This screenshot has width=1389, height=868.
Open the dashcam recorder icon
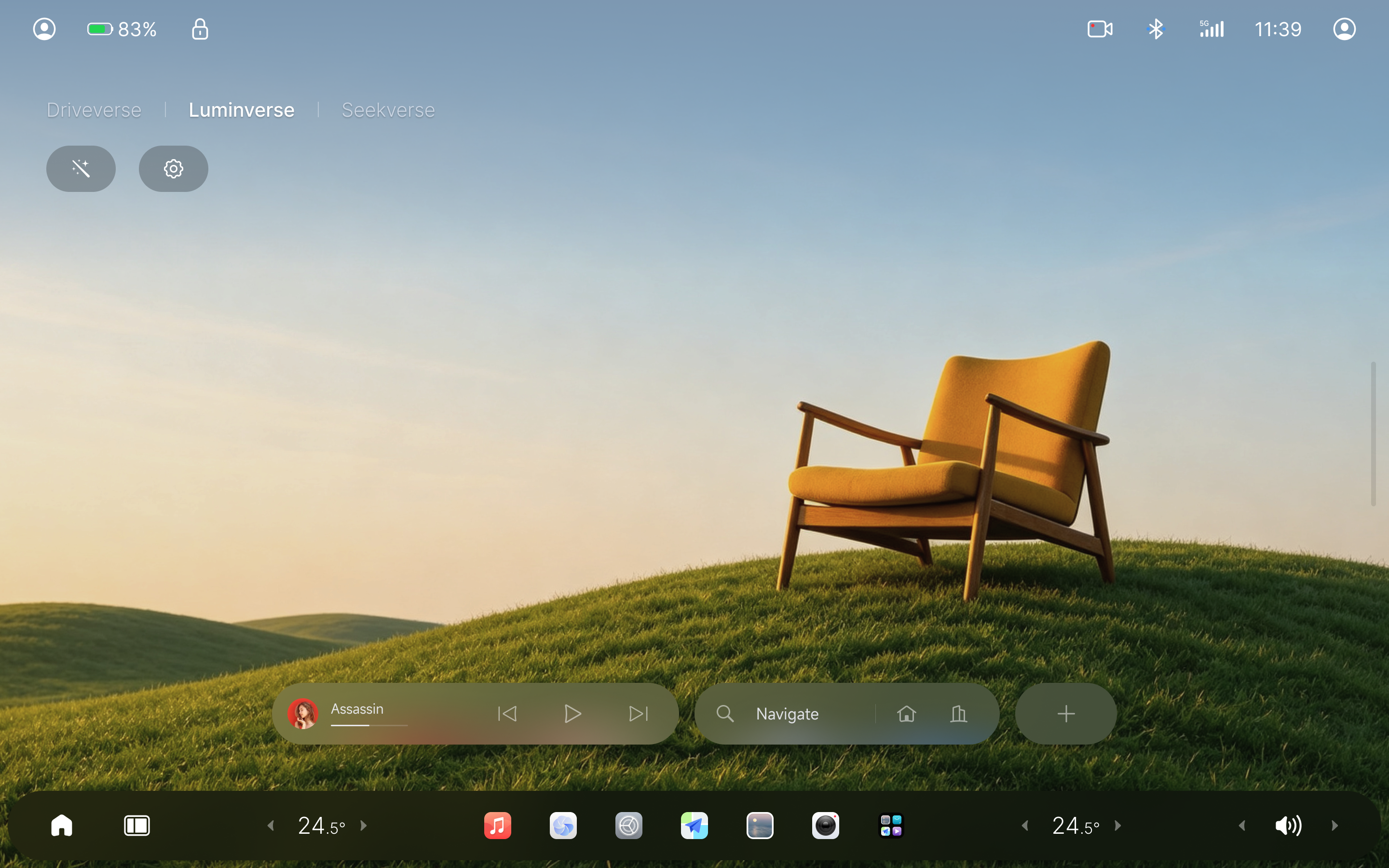tap(1100, 29)
